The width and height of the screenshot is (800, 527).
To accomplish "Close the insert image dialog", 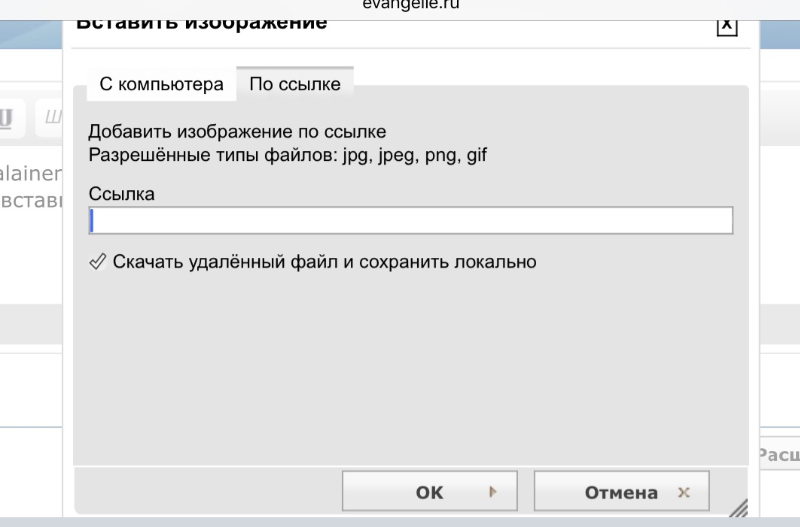I will click(x=727, y=26).
